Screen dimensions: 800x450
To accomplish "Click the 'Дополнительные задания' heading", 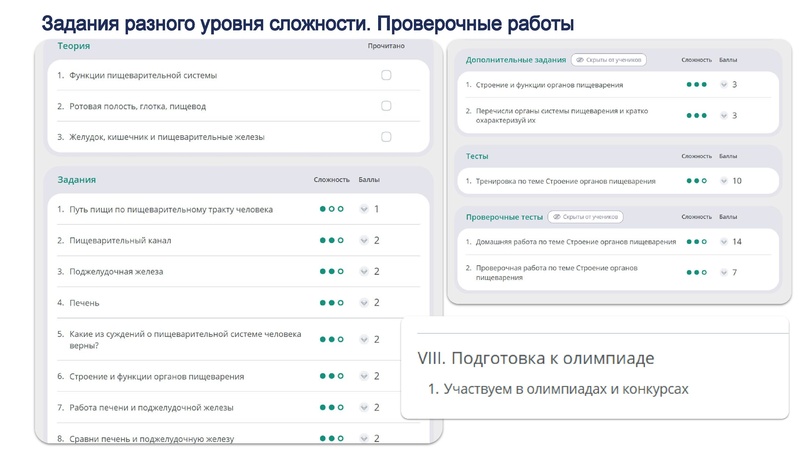I will pos(516,60).
